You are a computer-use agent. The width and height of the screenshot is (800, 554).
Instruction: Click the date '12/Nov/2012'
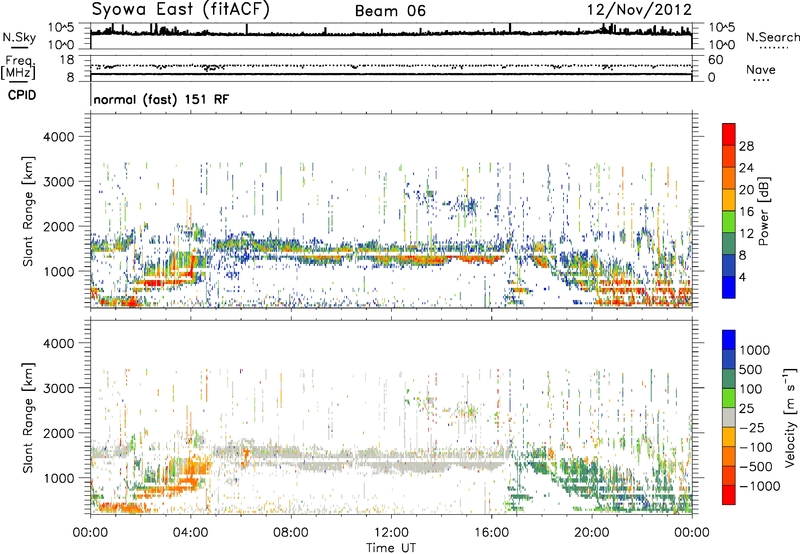tap(639, 10)
